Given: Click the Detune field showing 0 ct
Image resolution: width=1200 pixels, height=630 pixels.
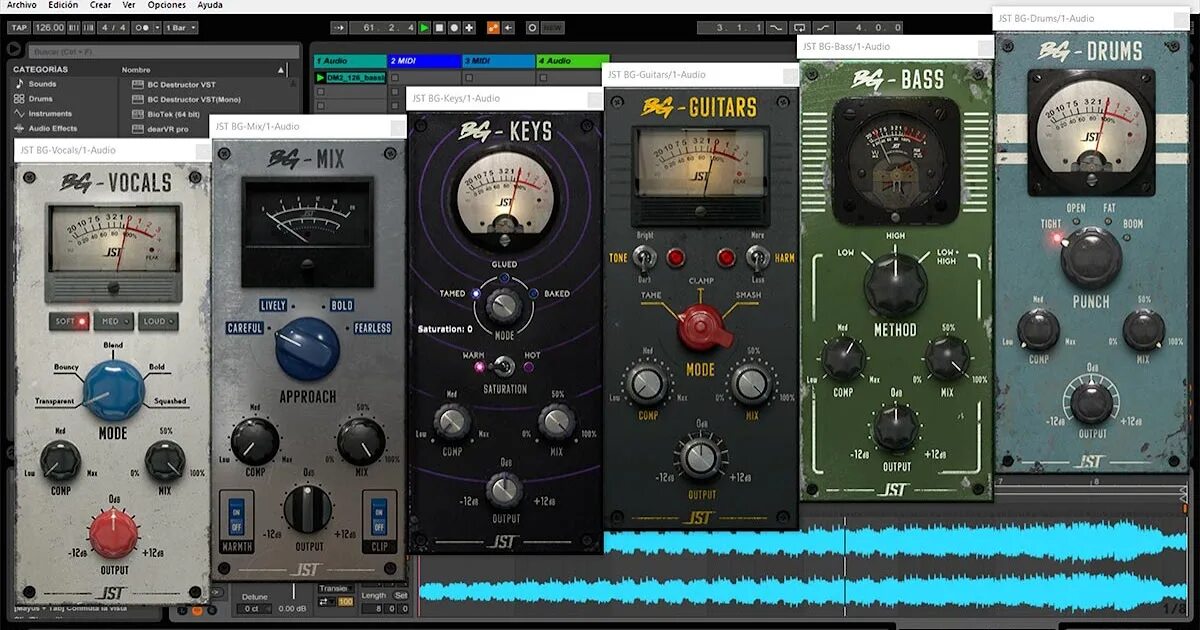Looking at the screenshot, I should coord(254,609).
